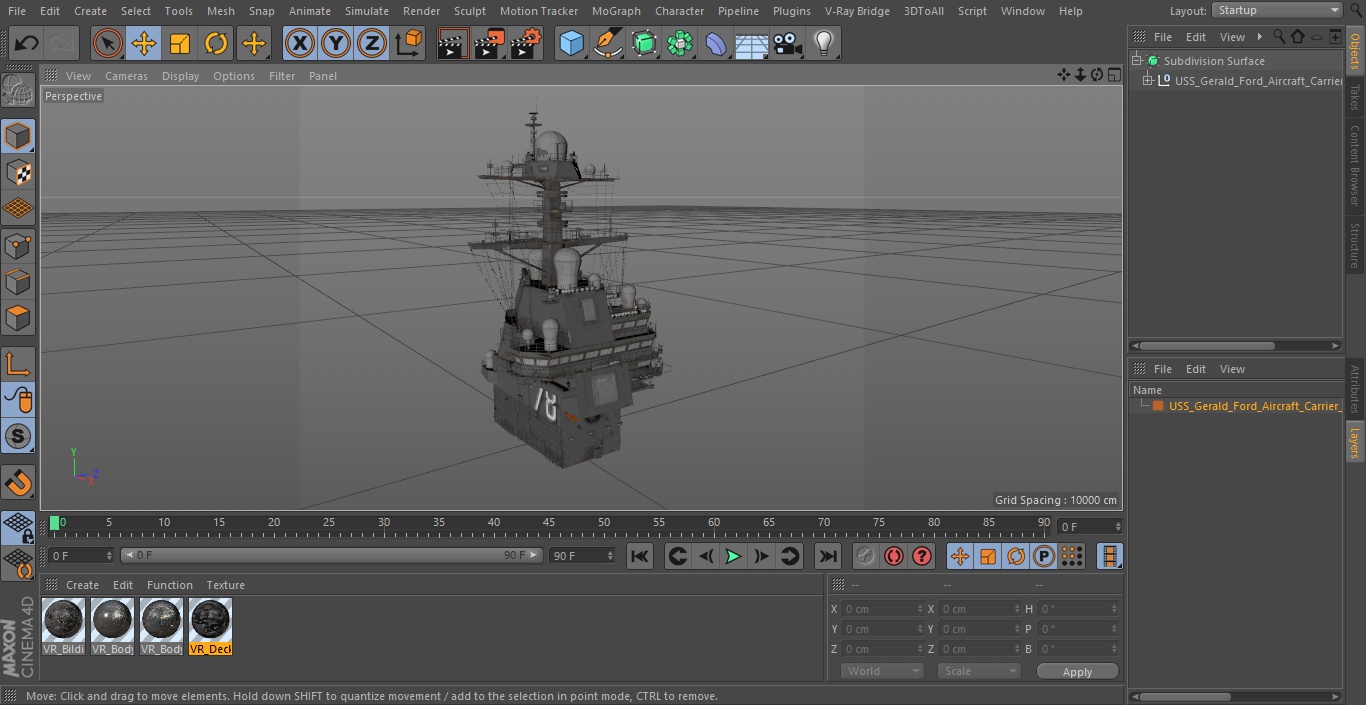Expand USS_Gerald_Ford_Aircraft_Carrier object node

point(1148,81)
